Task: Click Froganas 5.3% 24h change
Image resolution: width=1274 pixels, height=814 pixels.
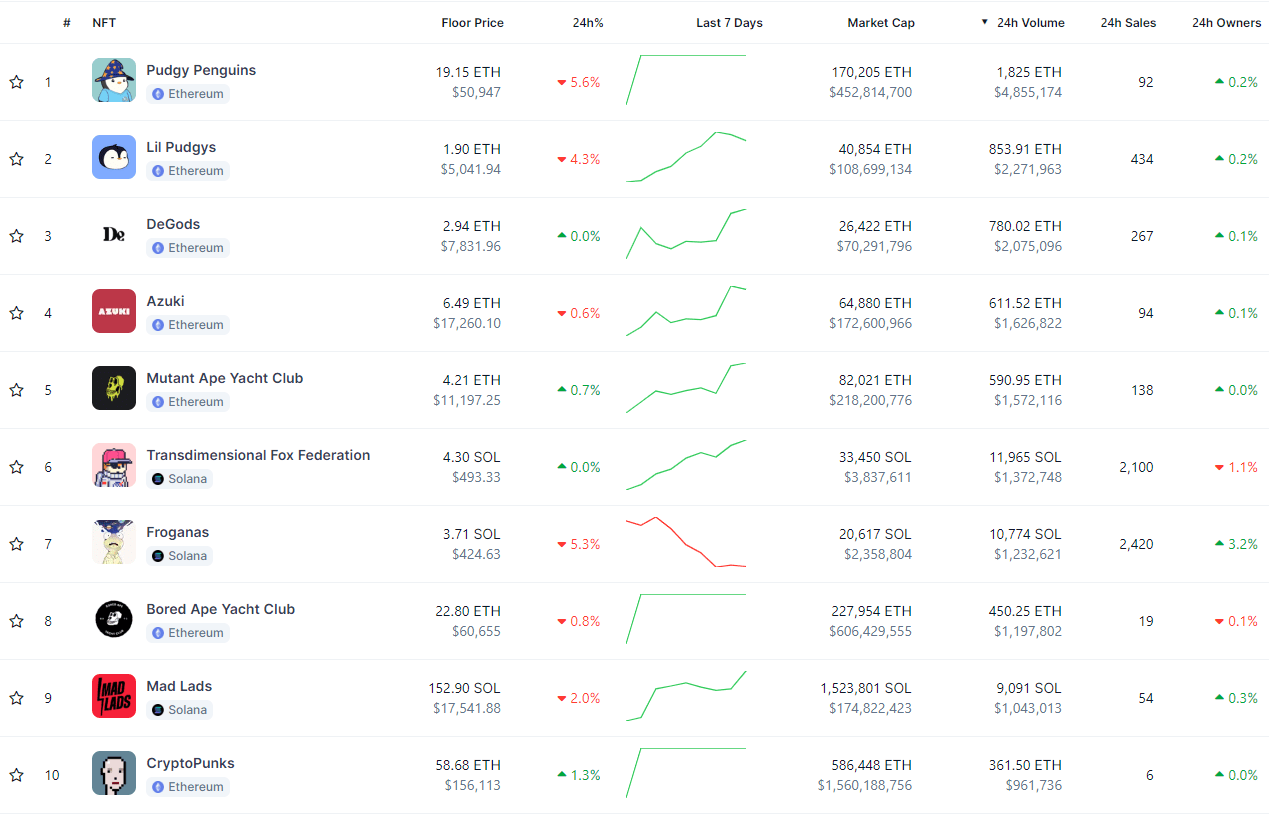Action: pyautogui.click(x=579, y=544)
